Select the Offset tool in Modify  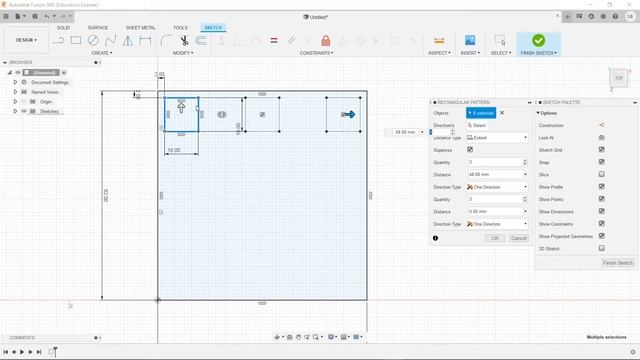pos(201,40)
